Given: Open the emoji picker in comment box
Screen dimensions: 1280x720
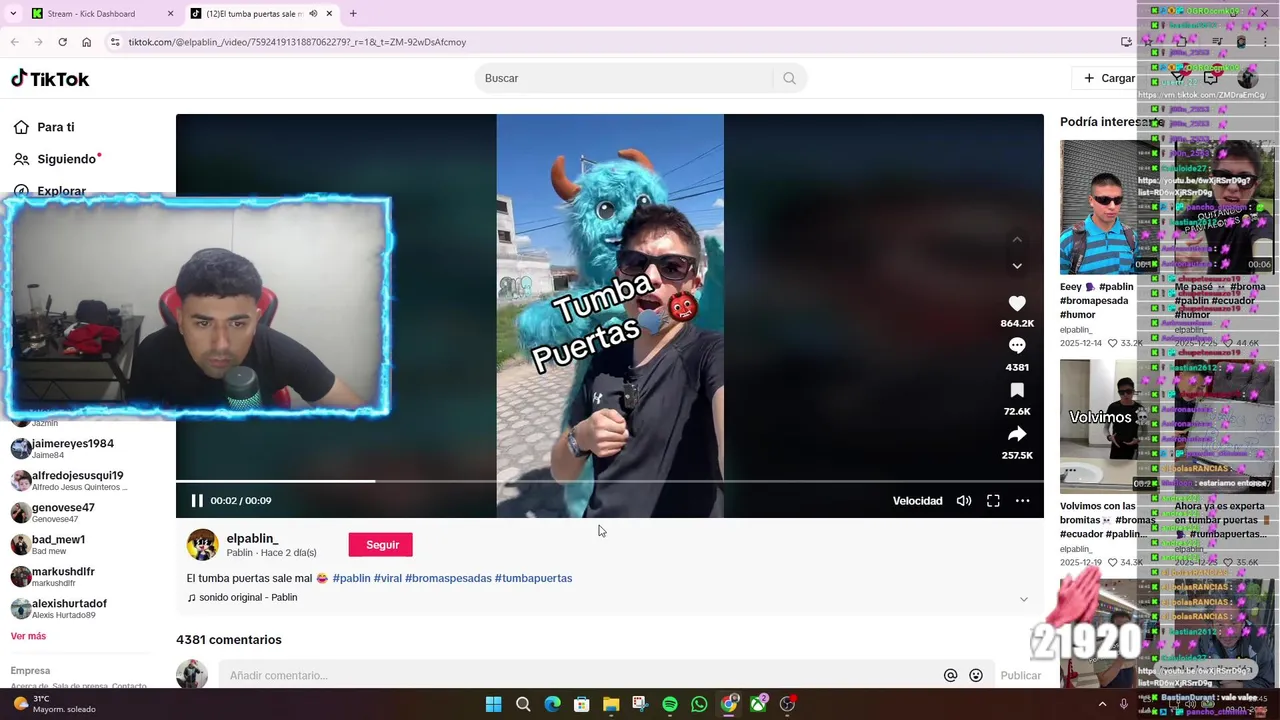Looking at the screenshot, I should (x=976, y=676).
